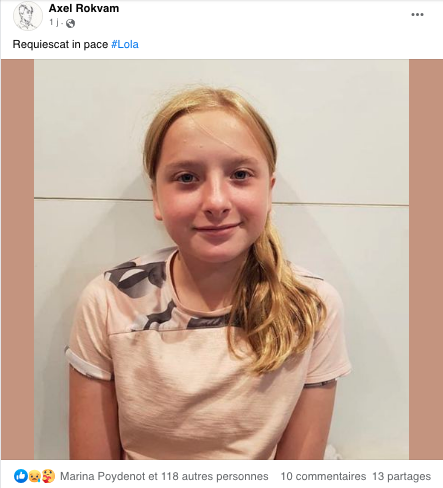The height and width of the screenshot is (488, 443).
Task: Click the right brown margin of the photo
Action: click(426, 259)
